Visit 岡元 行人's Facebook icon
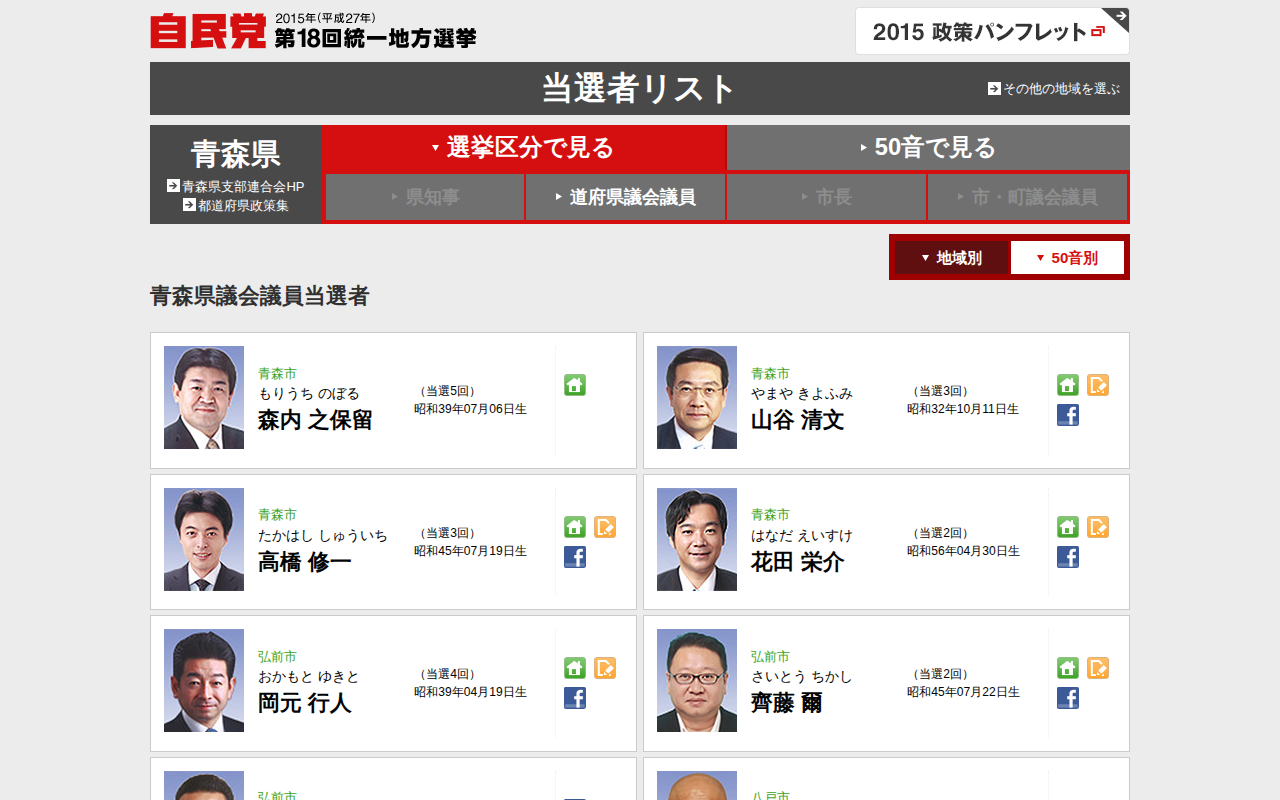This screenshot has width=1280, height=800. coord(575,698)
